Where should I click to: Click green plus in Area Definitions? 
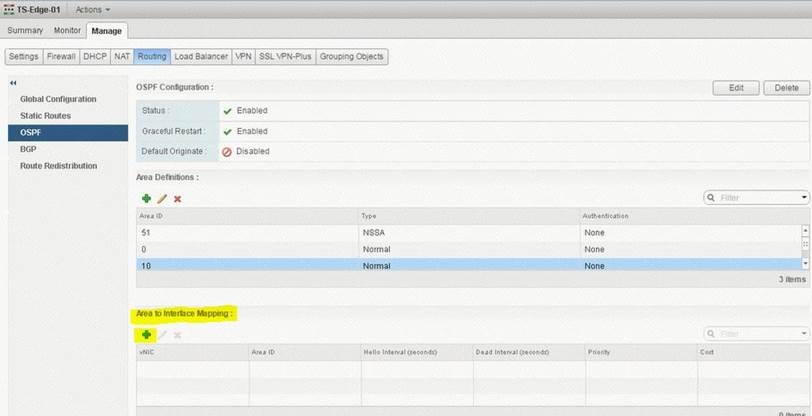pos(146,199)
